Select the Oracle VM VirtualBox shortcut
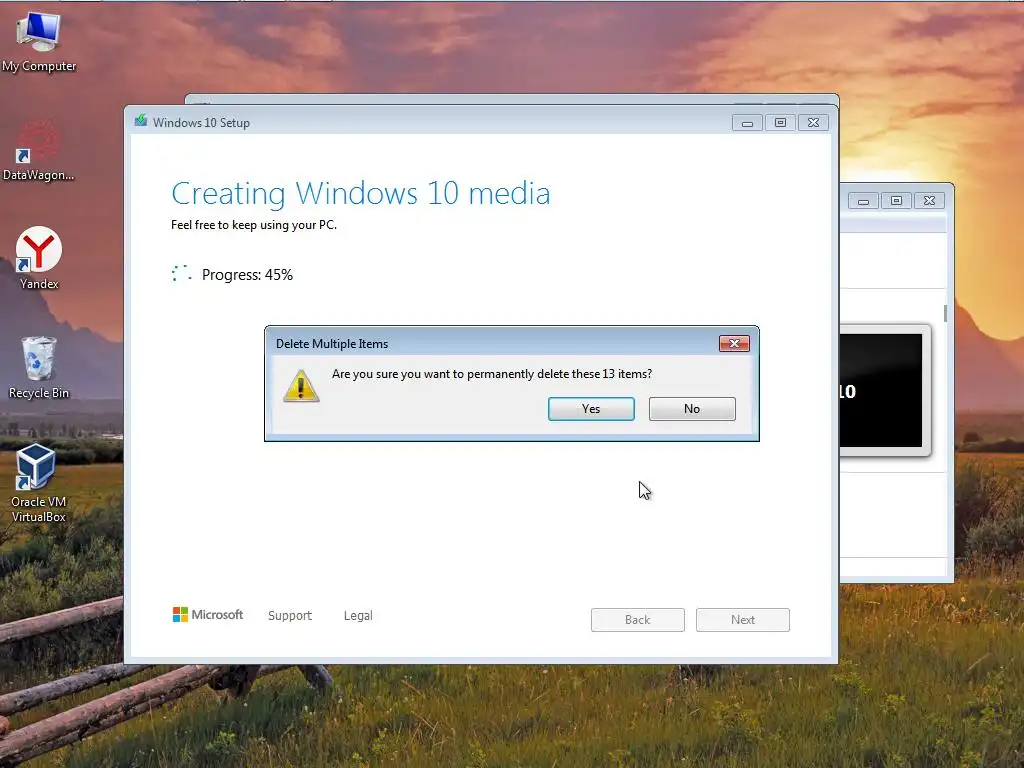The width and height of the screenshot is (1024, 768). [x=39, y=483]
